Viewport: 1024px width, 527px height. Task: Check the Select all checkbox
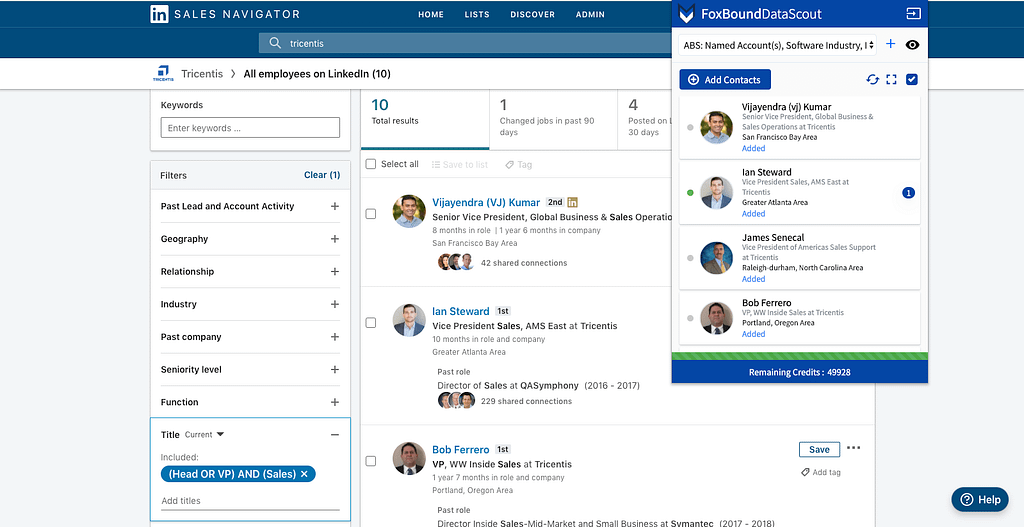371,164
